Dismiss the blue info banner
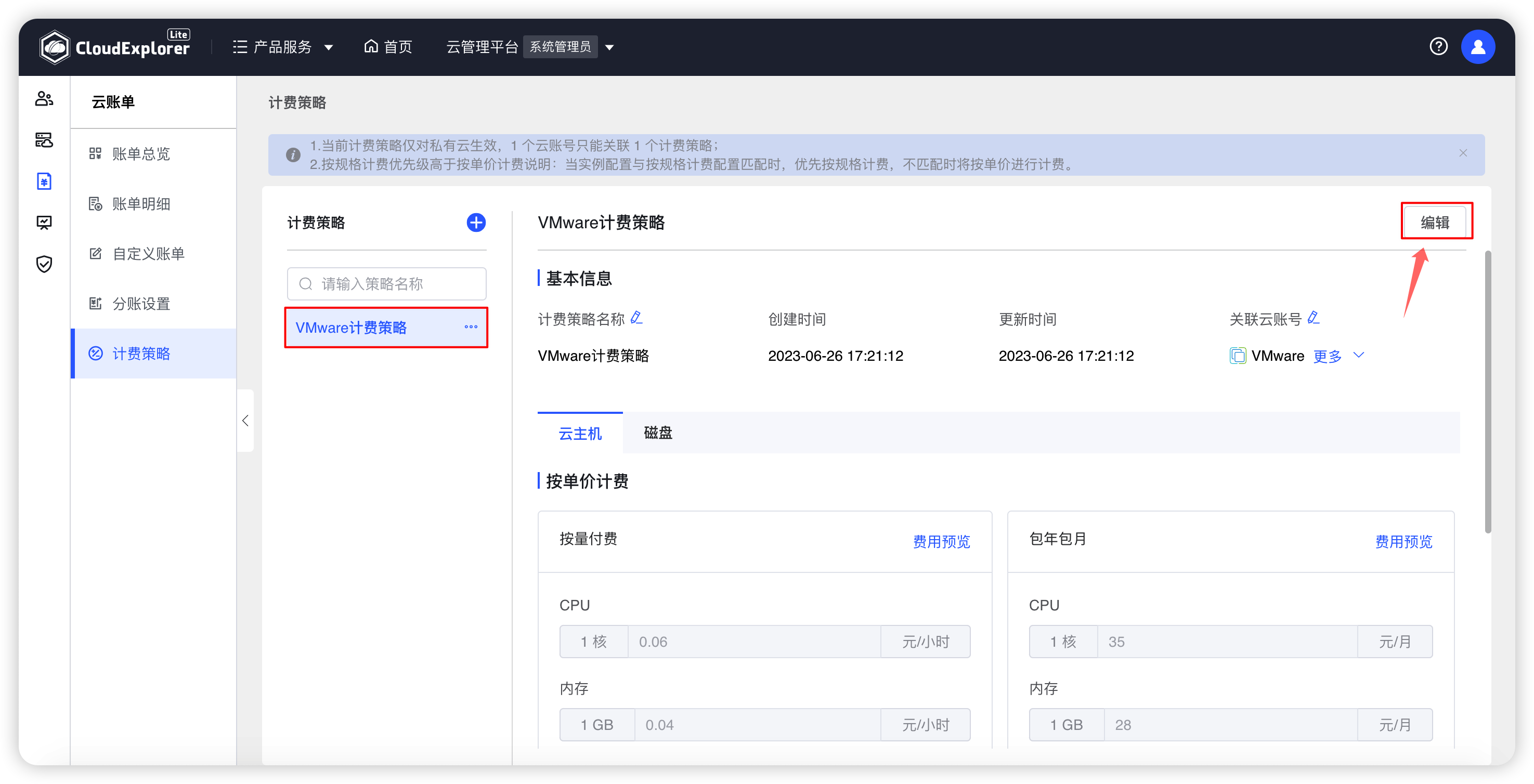 coord(1463,153)
